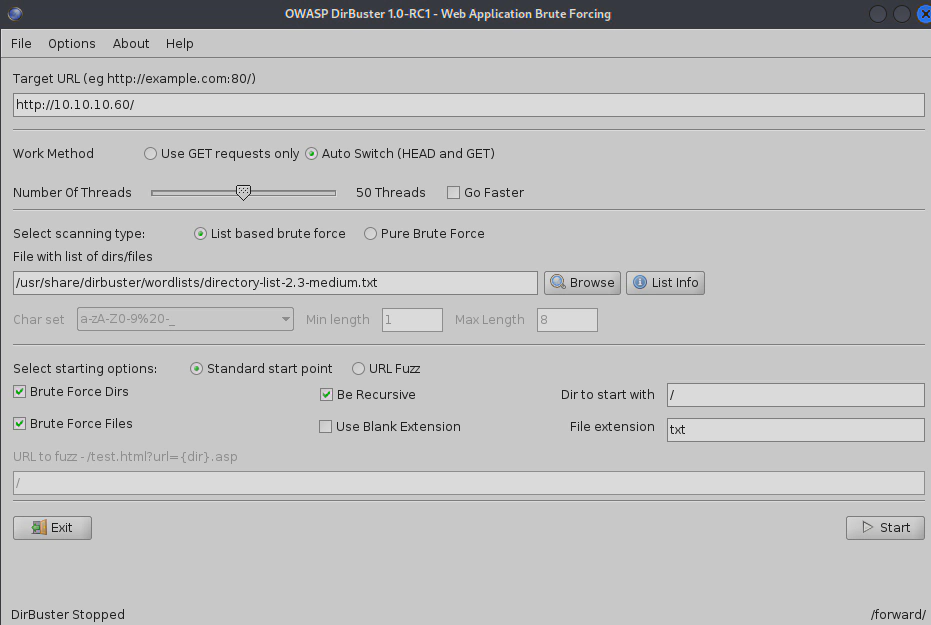Select the URL Fuzz starting option
This screenshot has width=931, height=625.
(357, 369)
